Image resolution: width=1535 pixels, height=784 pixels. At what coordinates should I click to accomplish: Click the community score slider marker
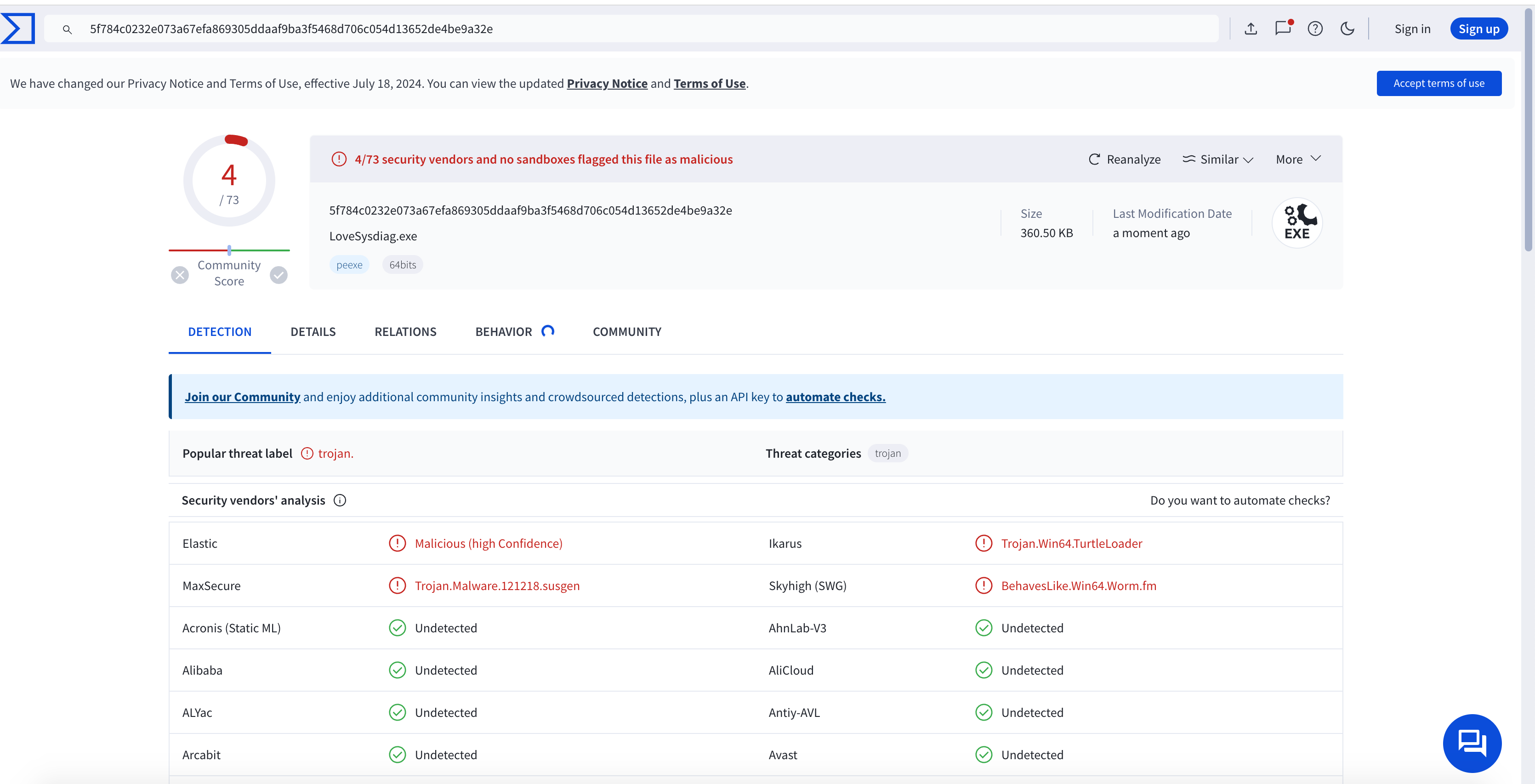click(x=229, y=250)
